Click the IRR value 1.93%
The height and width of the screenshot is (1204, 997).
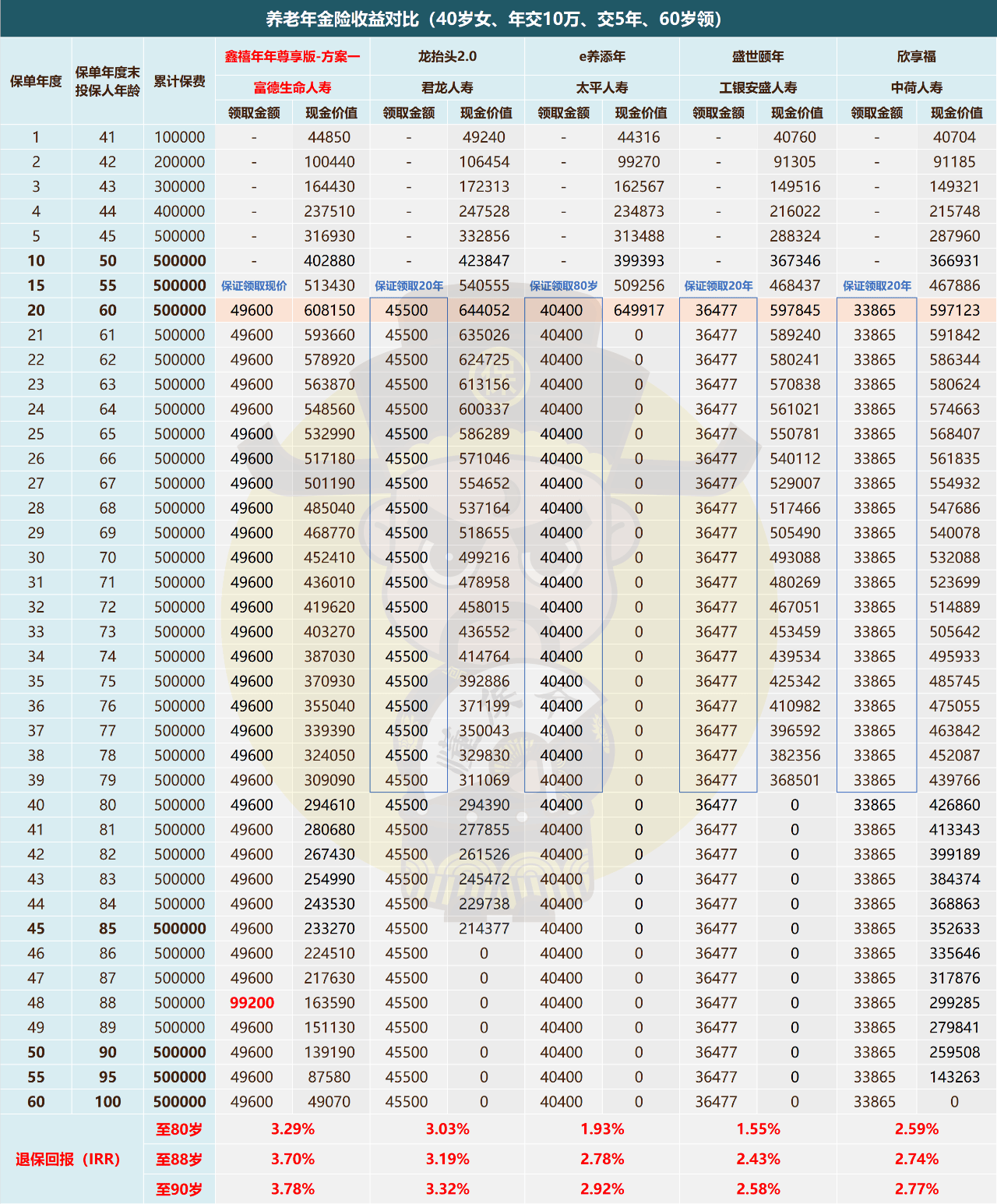click(602, 1129)
